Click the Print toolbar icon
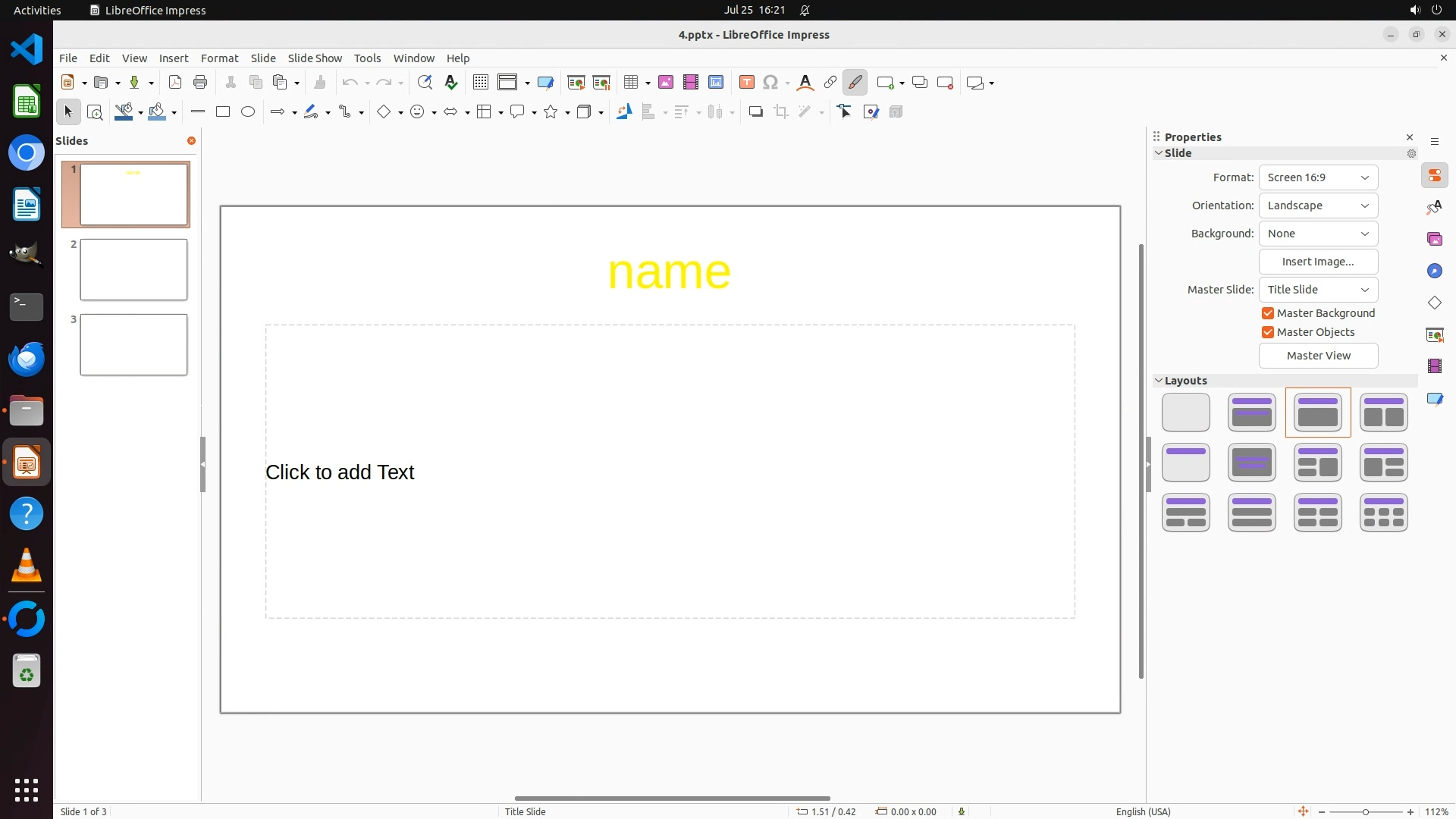The width and height of the screenshot is (1456, 819). coord(200,83)
